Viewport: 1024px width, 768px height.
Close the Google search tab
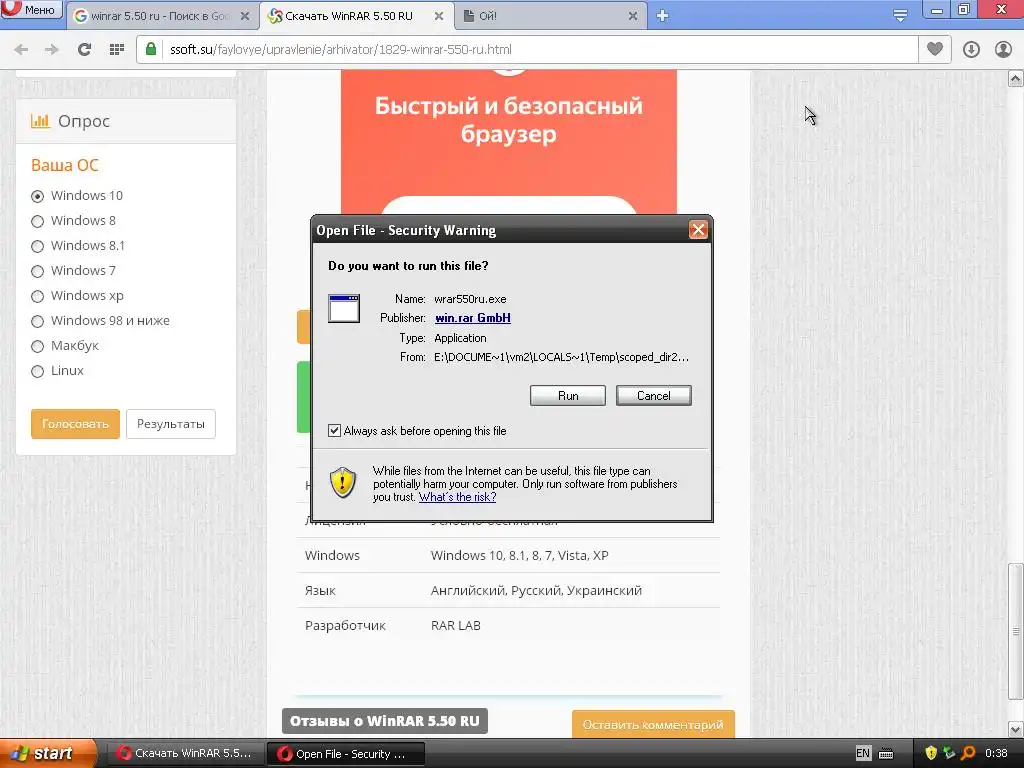pos(245,16)
